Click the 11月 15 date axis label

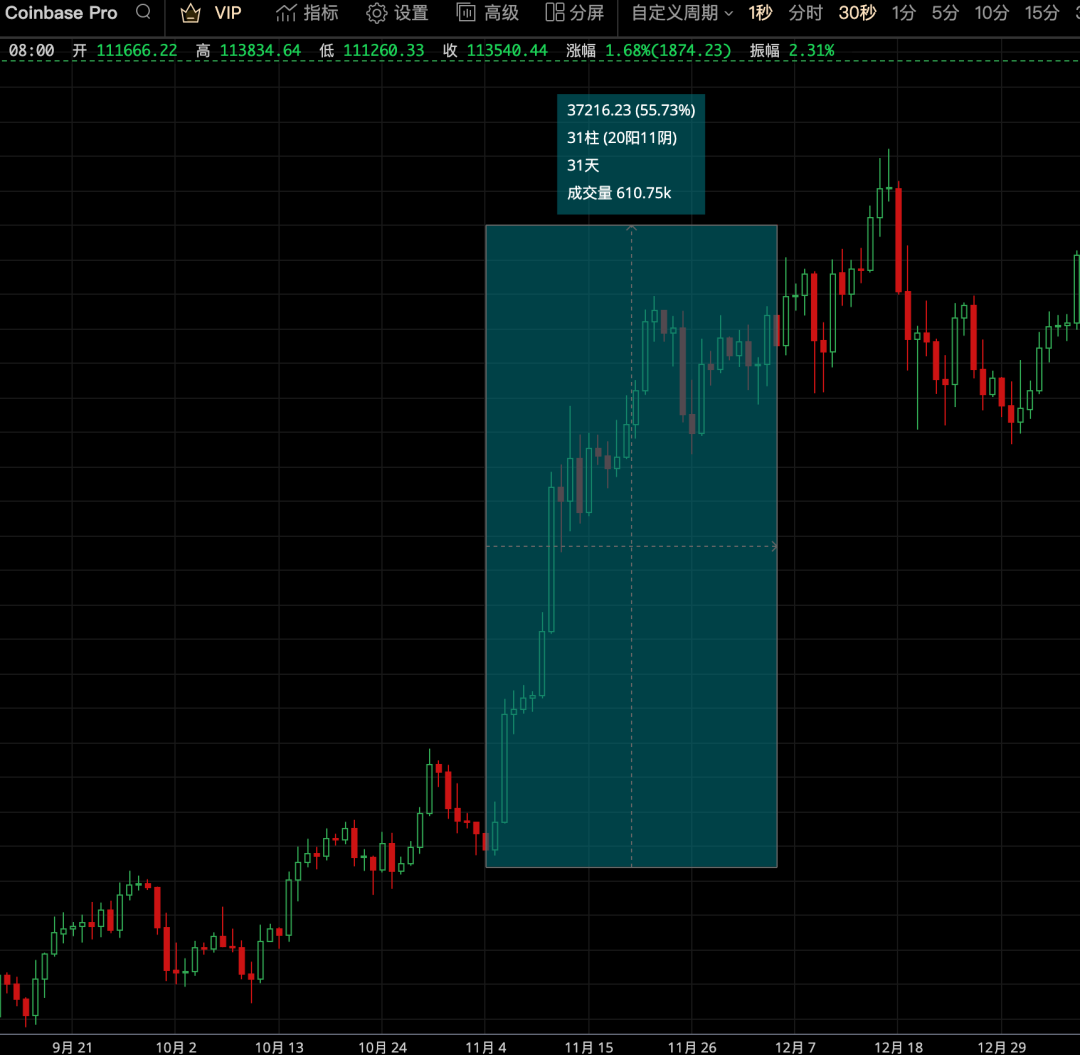coord(589,1047)
